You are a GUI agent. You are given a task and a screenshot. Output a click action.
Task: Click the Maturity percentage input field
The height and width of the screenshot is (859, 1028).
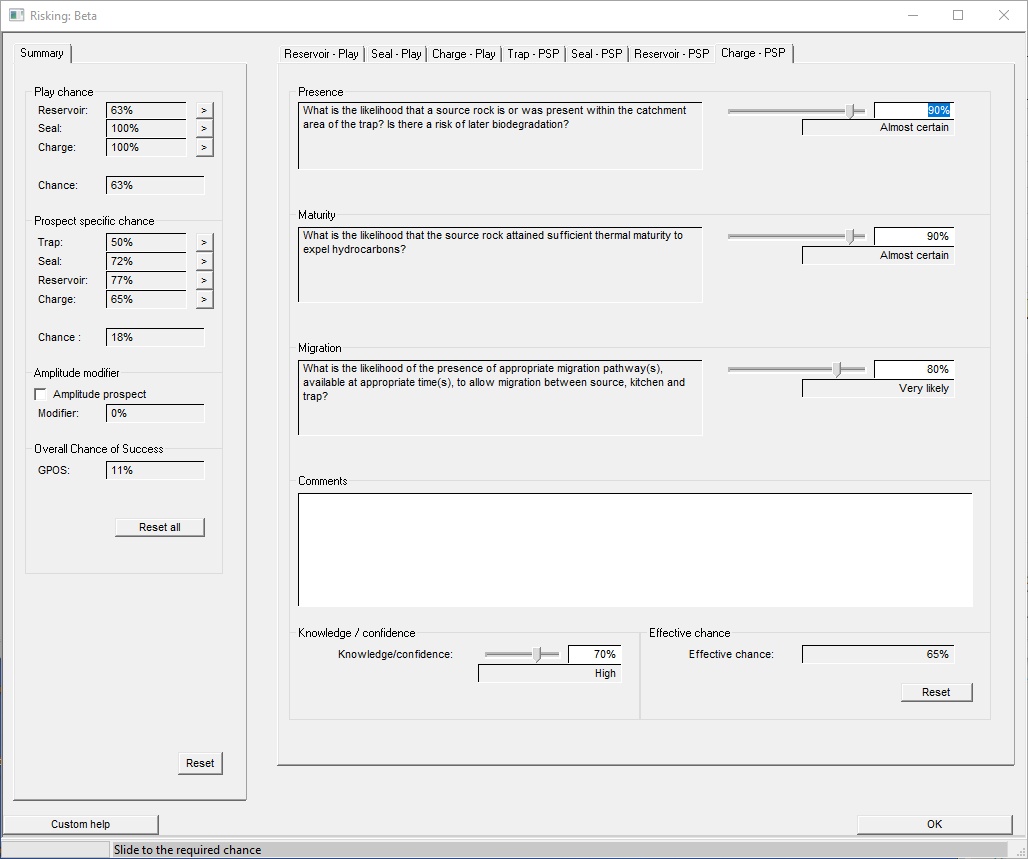pos(913,236)
